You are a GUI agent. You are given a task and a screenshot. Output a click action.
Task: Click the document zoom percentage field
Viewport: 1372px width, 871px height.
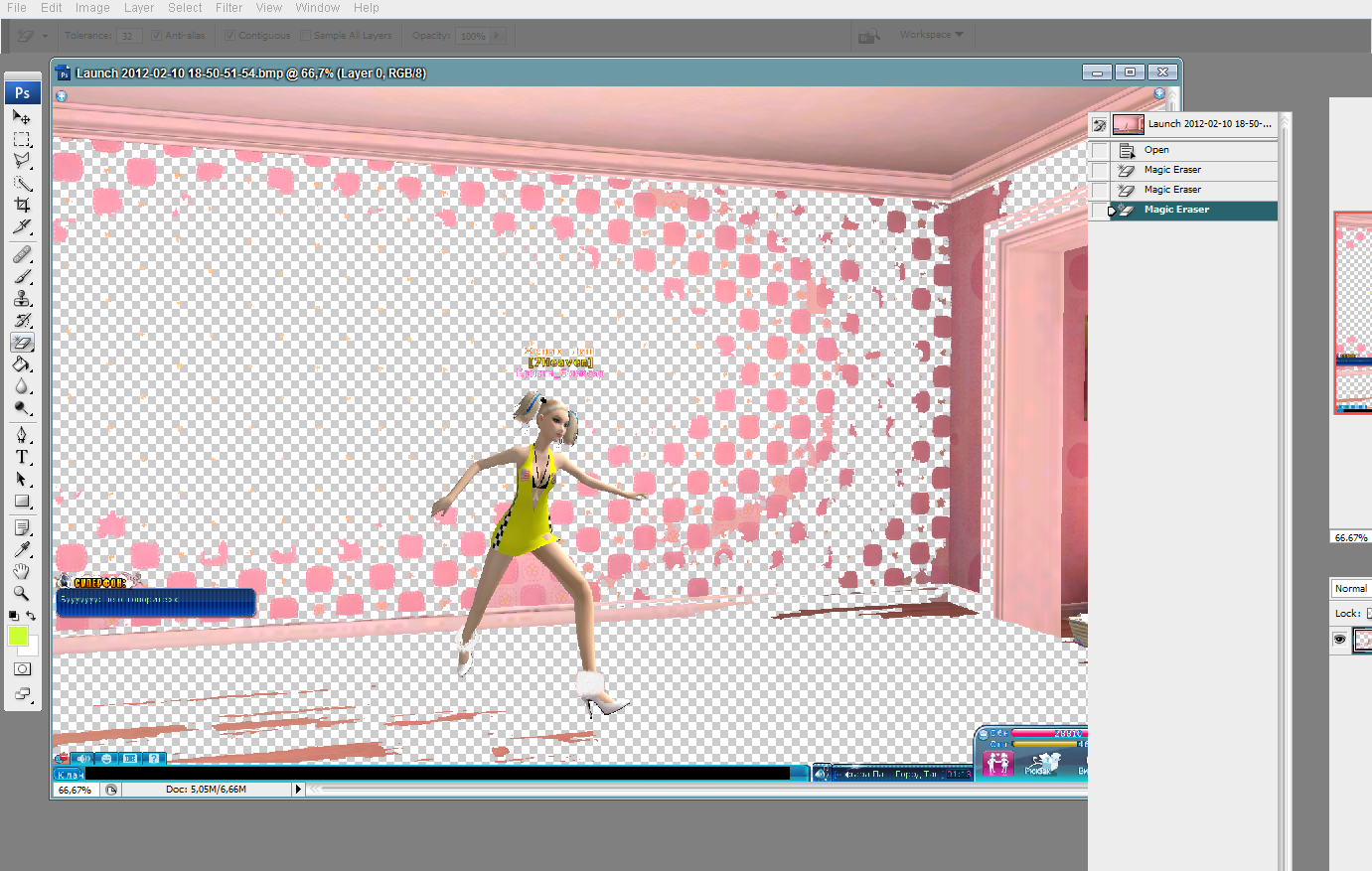point(75,790)
